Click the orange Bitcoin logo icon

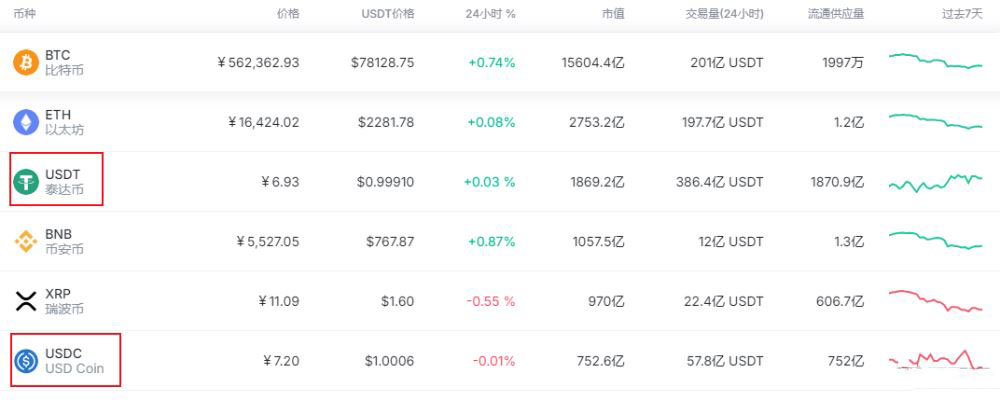pyautogui.click(x=25, y=63)
